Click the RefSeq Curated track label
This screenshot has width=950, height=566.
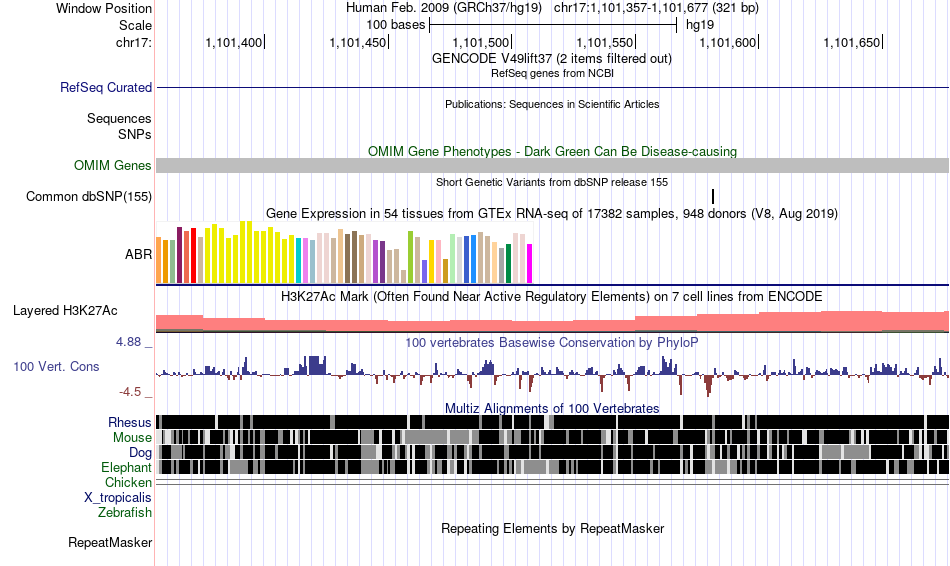coord(105,87)
